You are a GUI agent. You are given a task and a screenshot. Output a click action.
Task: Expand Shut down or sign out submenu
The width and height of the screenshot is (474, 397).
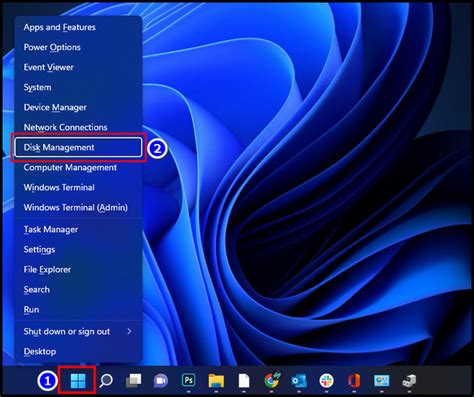tap(79, 331)
